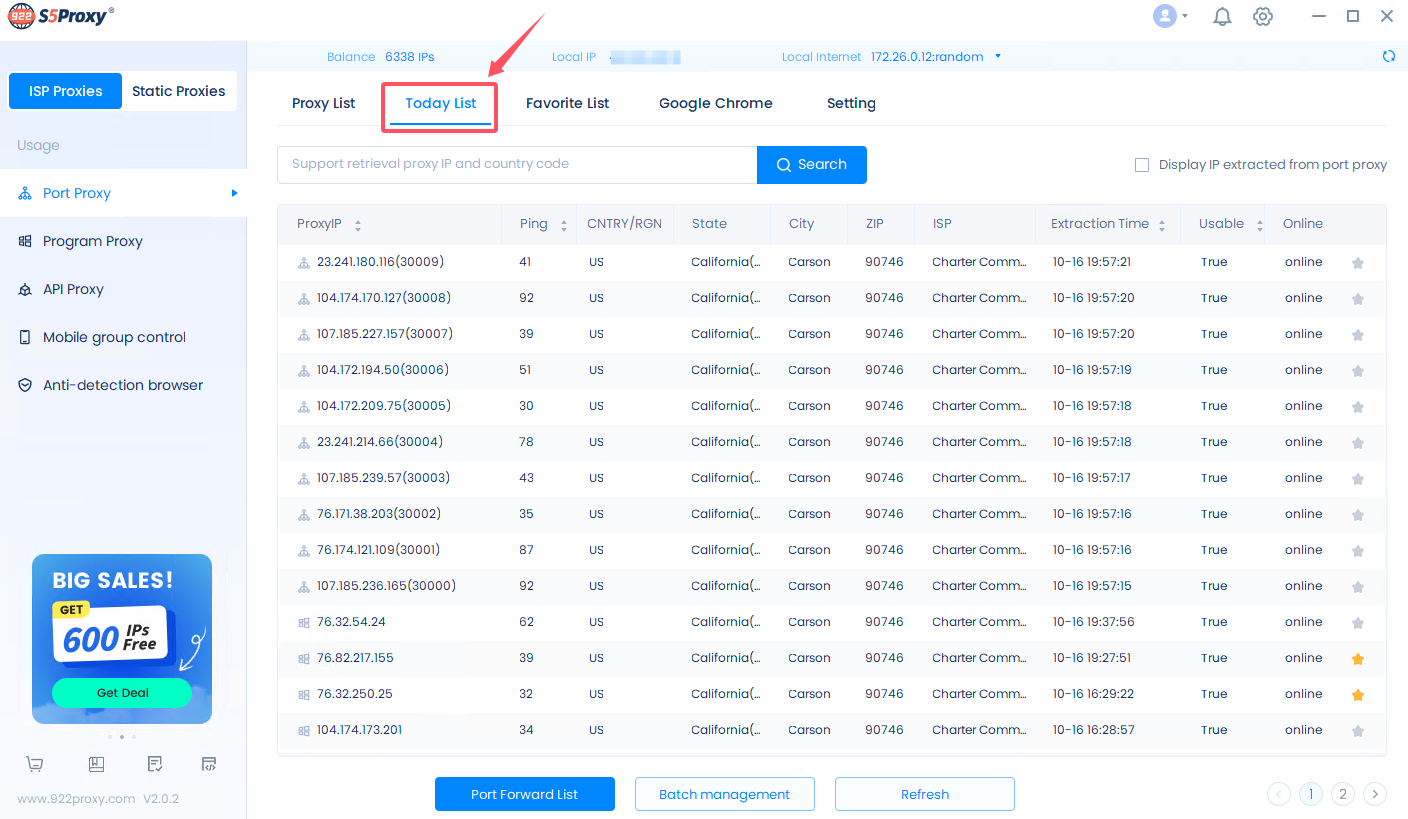Select the third banner carousel dot
1408x819 pixels.
click(x=134, y=737)
